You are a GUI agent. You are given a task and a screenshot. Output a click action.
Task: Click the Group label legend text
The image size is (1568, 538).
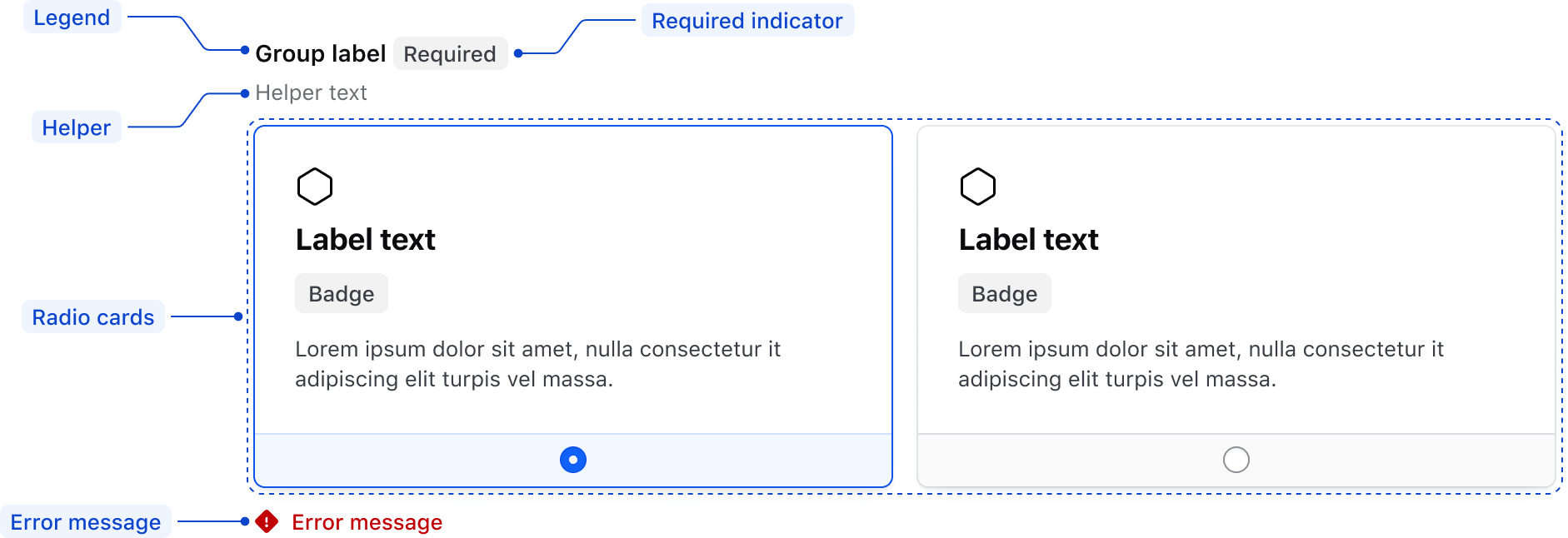[320, 54]
